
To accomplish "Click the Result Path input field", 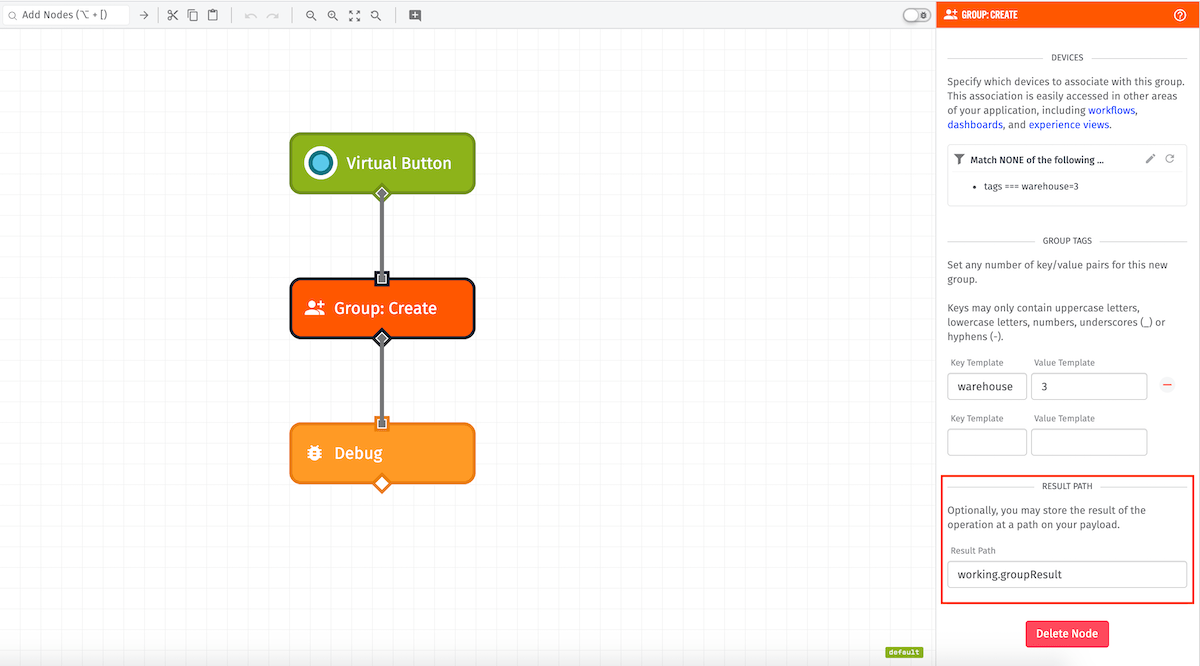I will [x=1067, y=574].
